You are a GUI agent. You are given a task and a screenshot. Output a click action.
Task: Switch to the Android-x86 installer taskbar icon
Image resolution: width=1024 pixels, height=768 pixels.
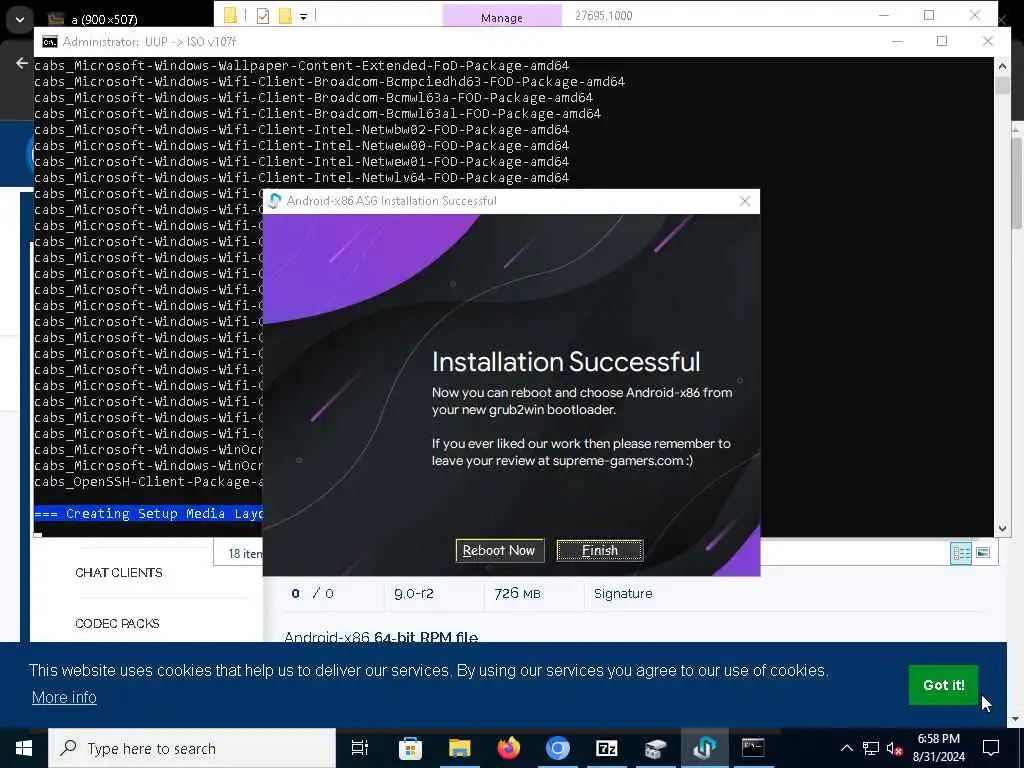click(704, 748)
